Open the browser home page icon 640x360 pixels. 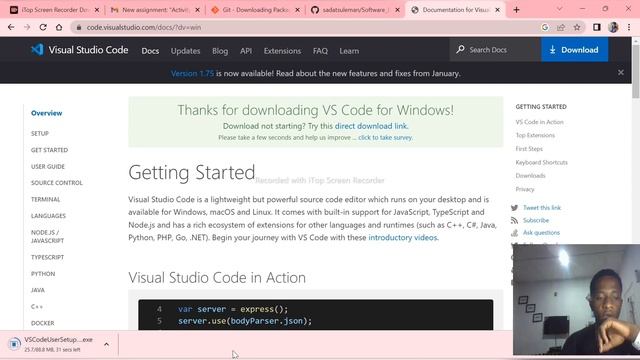point(59,27)
